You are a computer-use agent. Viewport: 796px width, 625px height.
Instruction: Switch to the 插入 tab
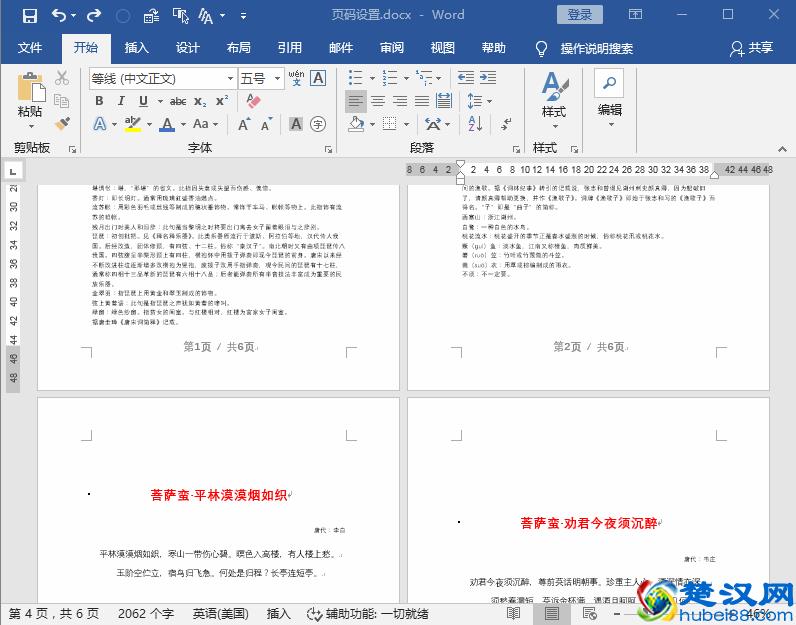point(137,48)
